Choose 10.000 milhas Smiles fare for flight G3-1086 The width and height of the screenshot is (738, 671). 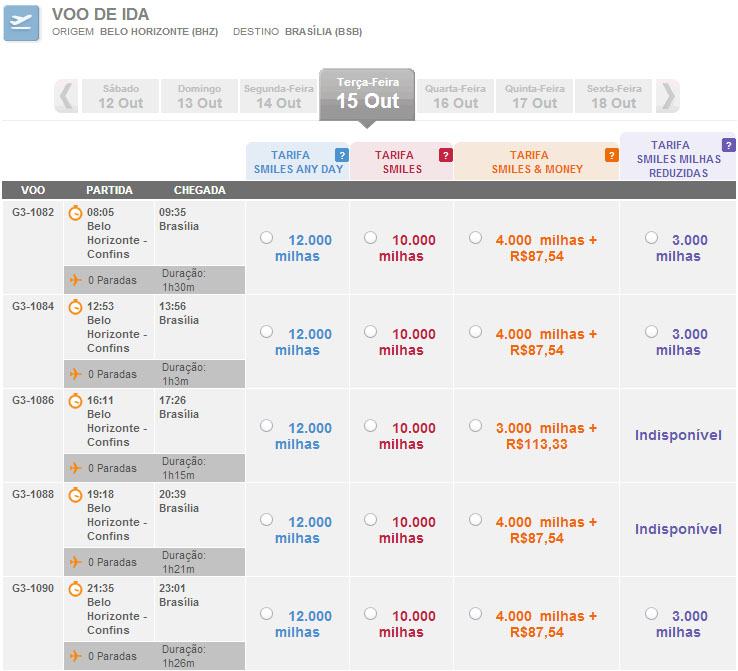(371, 426)
